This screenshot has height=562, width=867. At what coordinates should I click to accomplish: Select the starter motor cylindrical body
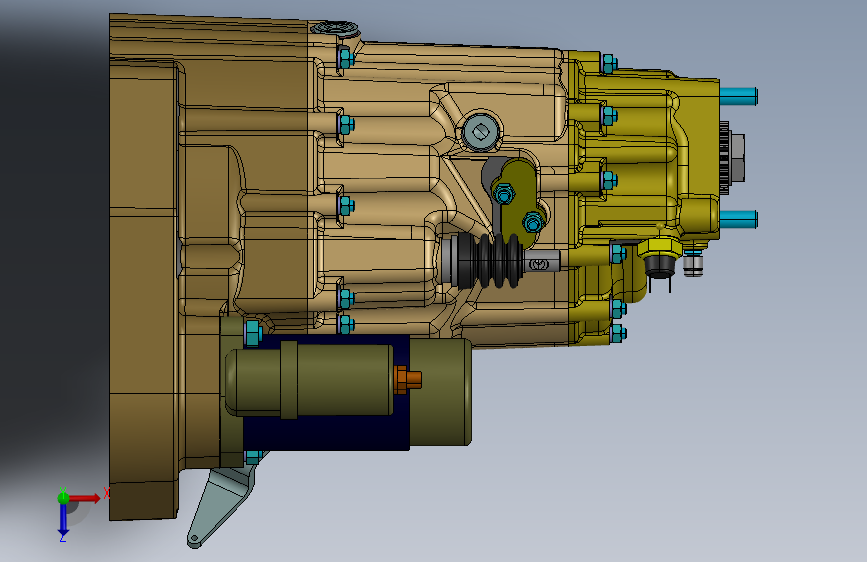pyautogui.click(x=310, y=381)
